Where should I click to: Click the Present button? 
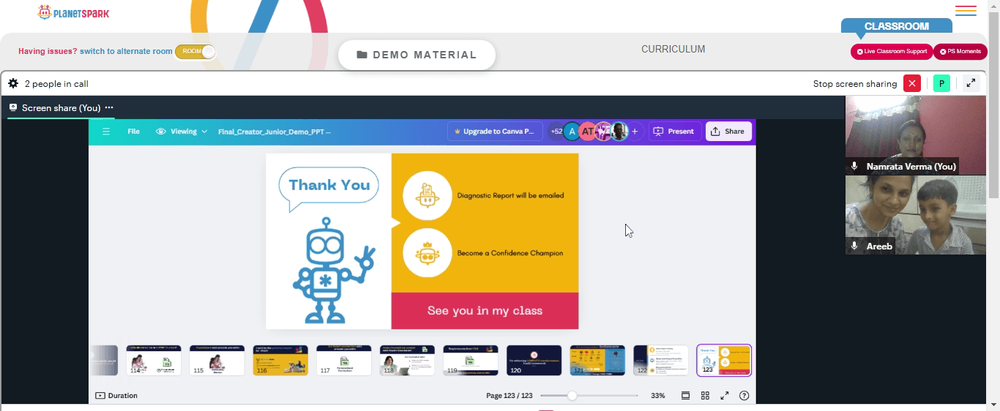(675, 131)
